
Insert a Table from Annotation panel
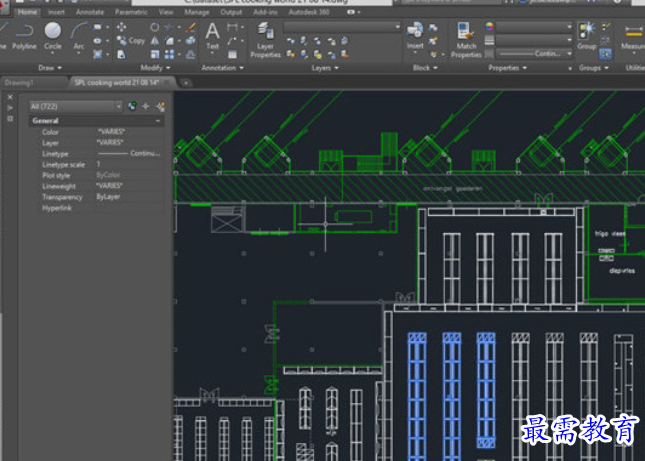click(x=232, y=54)
